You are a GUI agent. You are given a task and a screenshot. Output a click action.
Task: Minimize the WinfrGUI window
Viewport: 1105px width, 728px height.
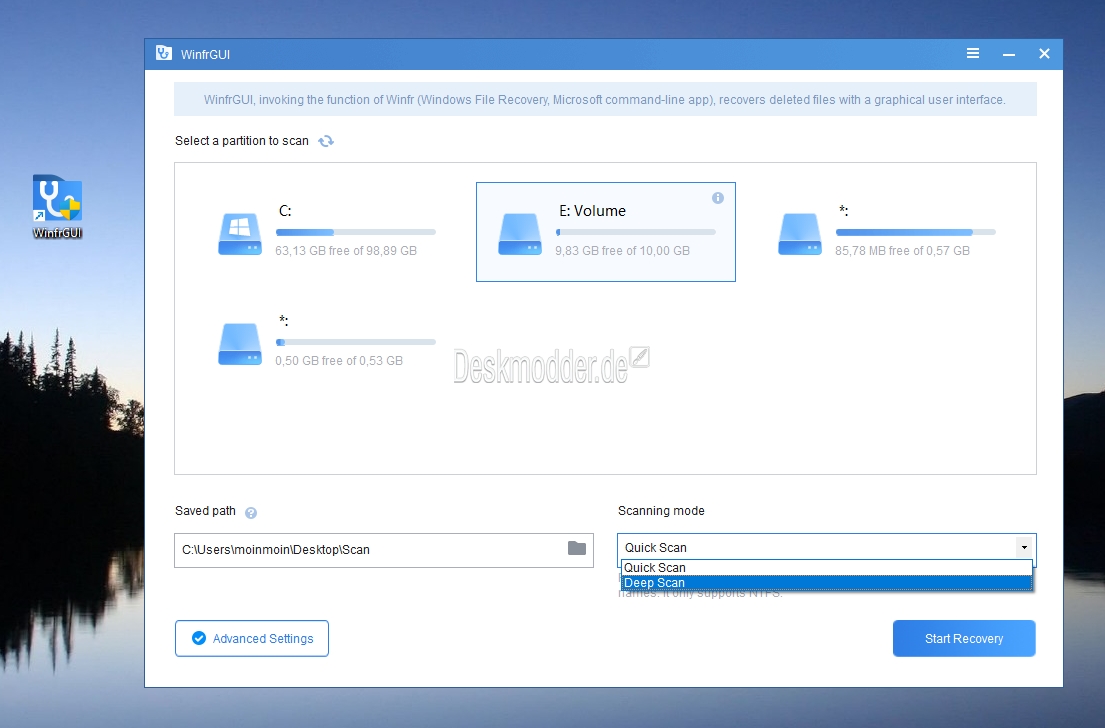(1008, 54)
